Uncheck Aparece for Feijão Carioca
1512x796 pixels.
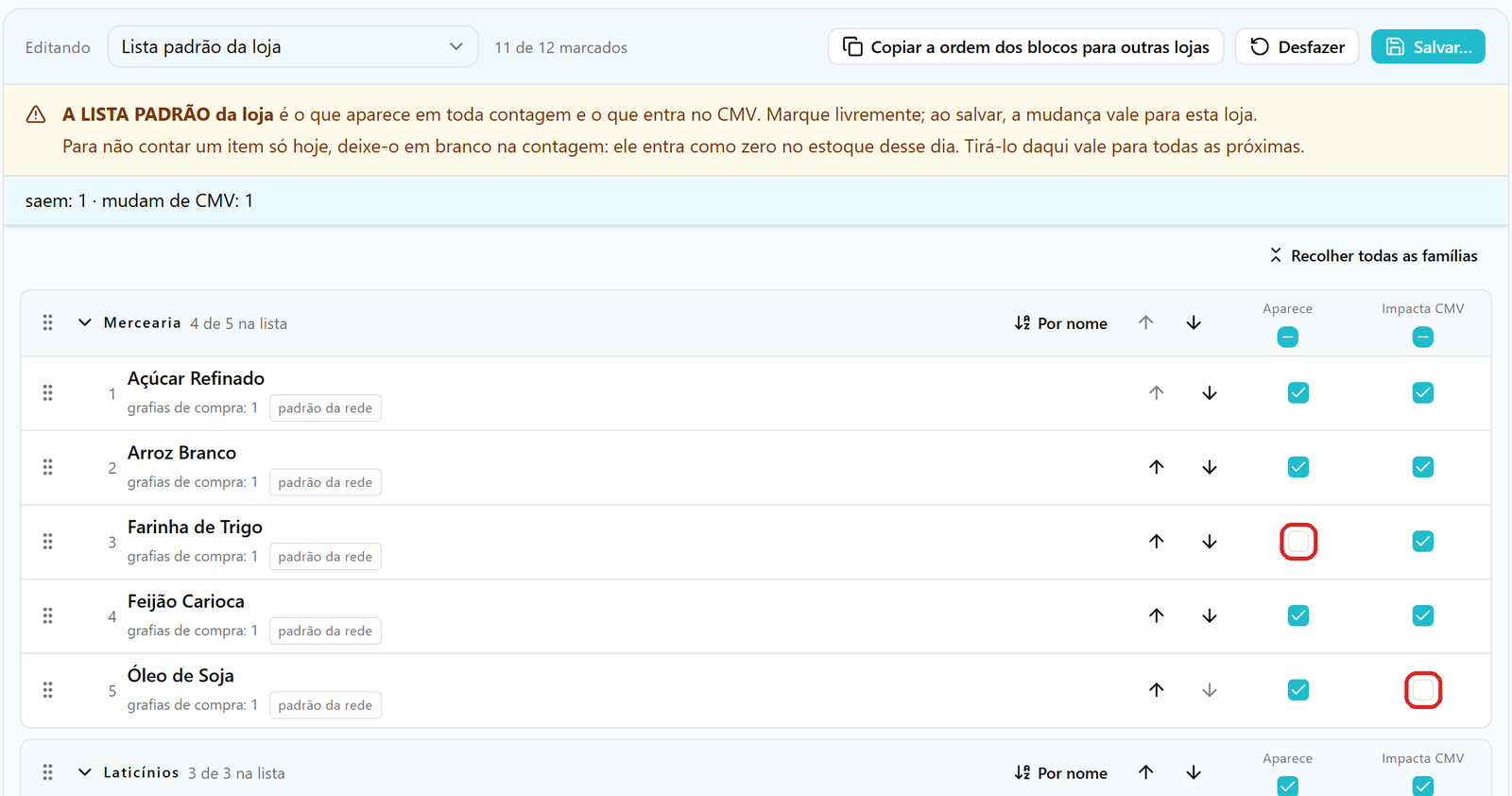[x=1298, y=615]
